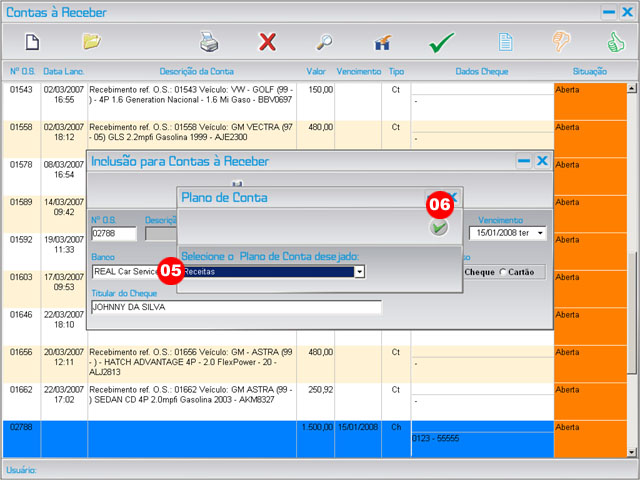Click the printer icon

pos(208,42)
